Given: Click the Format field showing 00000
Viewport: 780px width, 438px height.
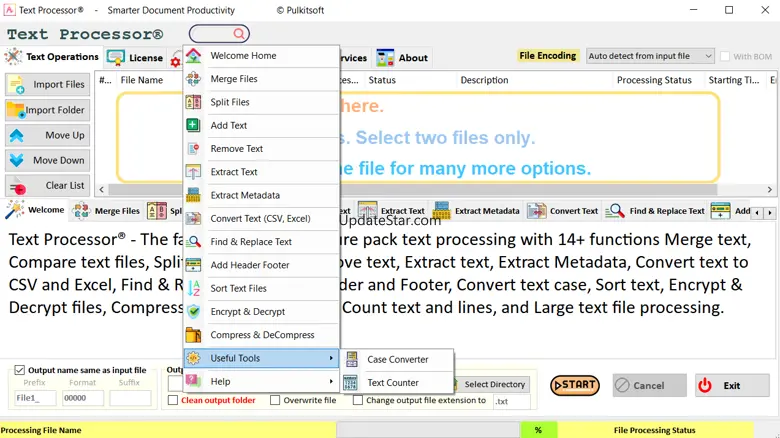Looking at the screenshot, I should (x=83, y=398).
